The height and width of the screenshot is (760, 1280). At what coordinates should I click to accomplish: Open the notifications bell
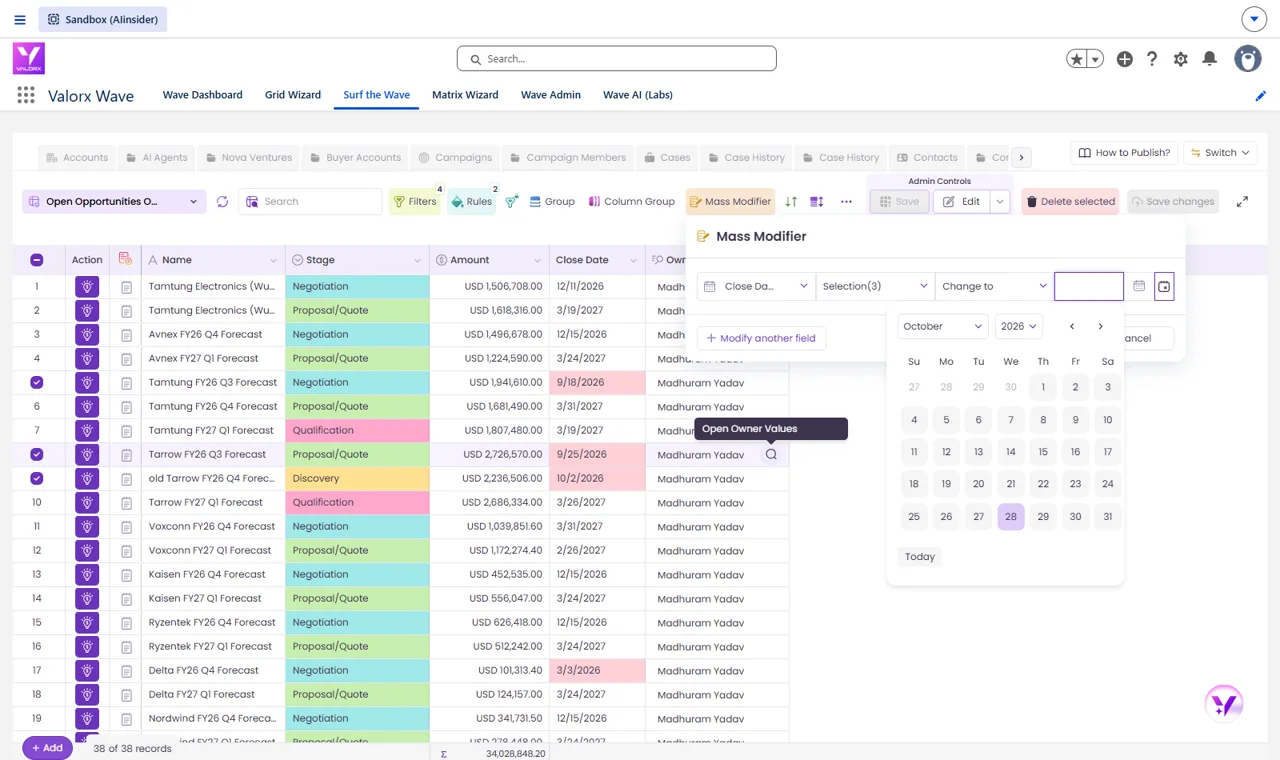[x=1209, y=59]
